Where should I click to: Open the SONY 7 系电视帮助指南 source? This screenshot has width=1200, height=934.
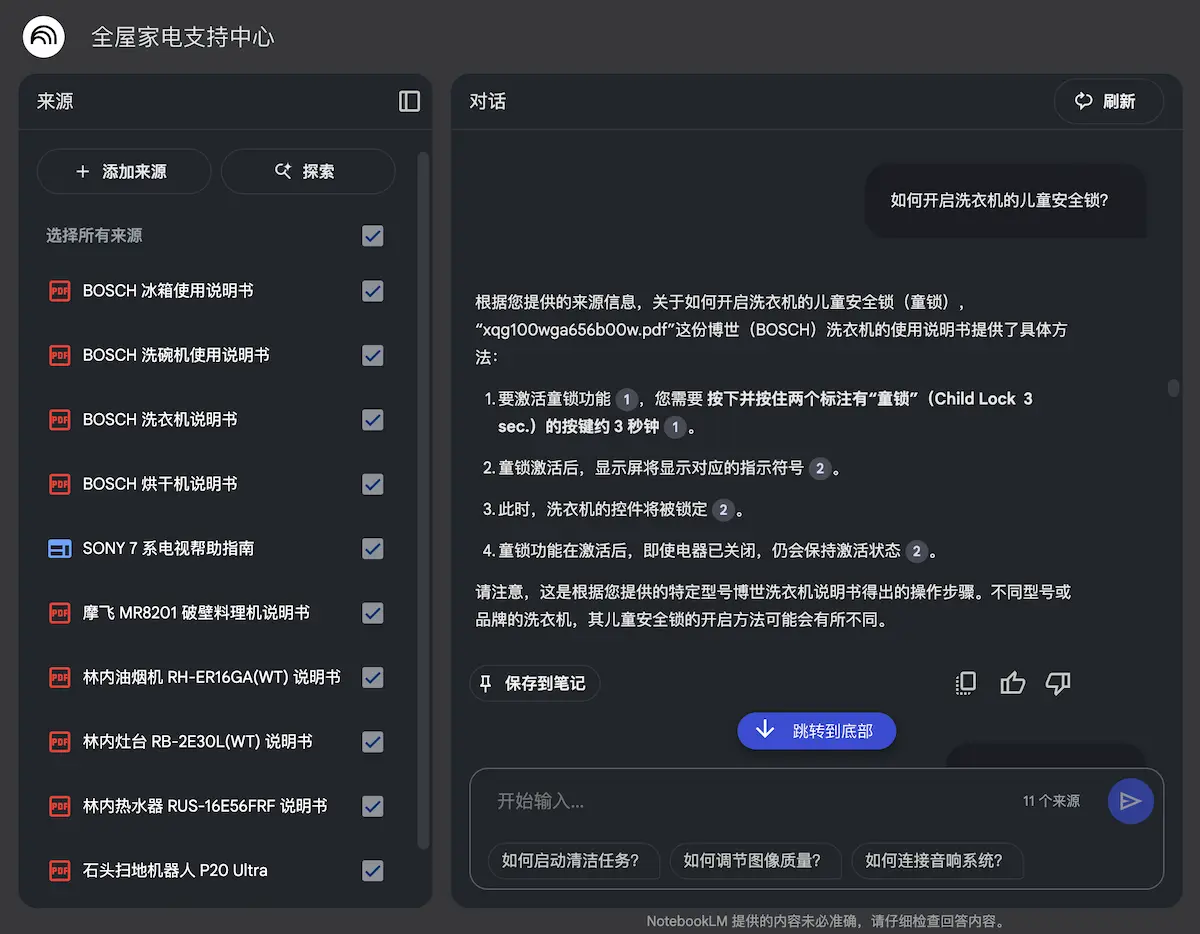(168, 548)
